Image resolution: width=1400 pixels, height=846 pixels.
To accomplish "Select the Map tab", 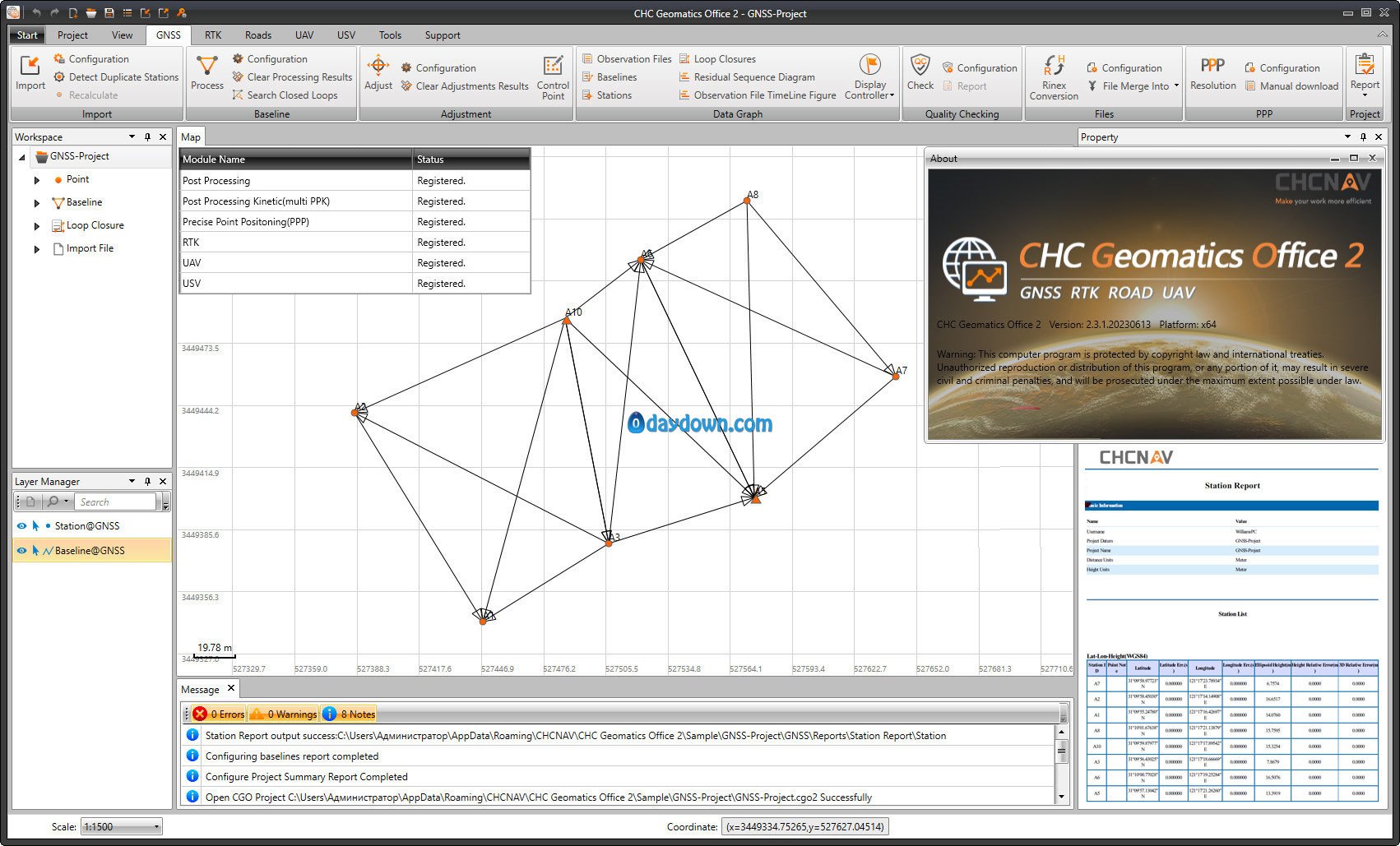I will pos(191,137).
